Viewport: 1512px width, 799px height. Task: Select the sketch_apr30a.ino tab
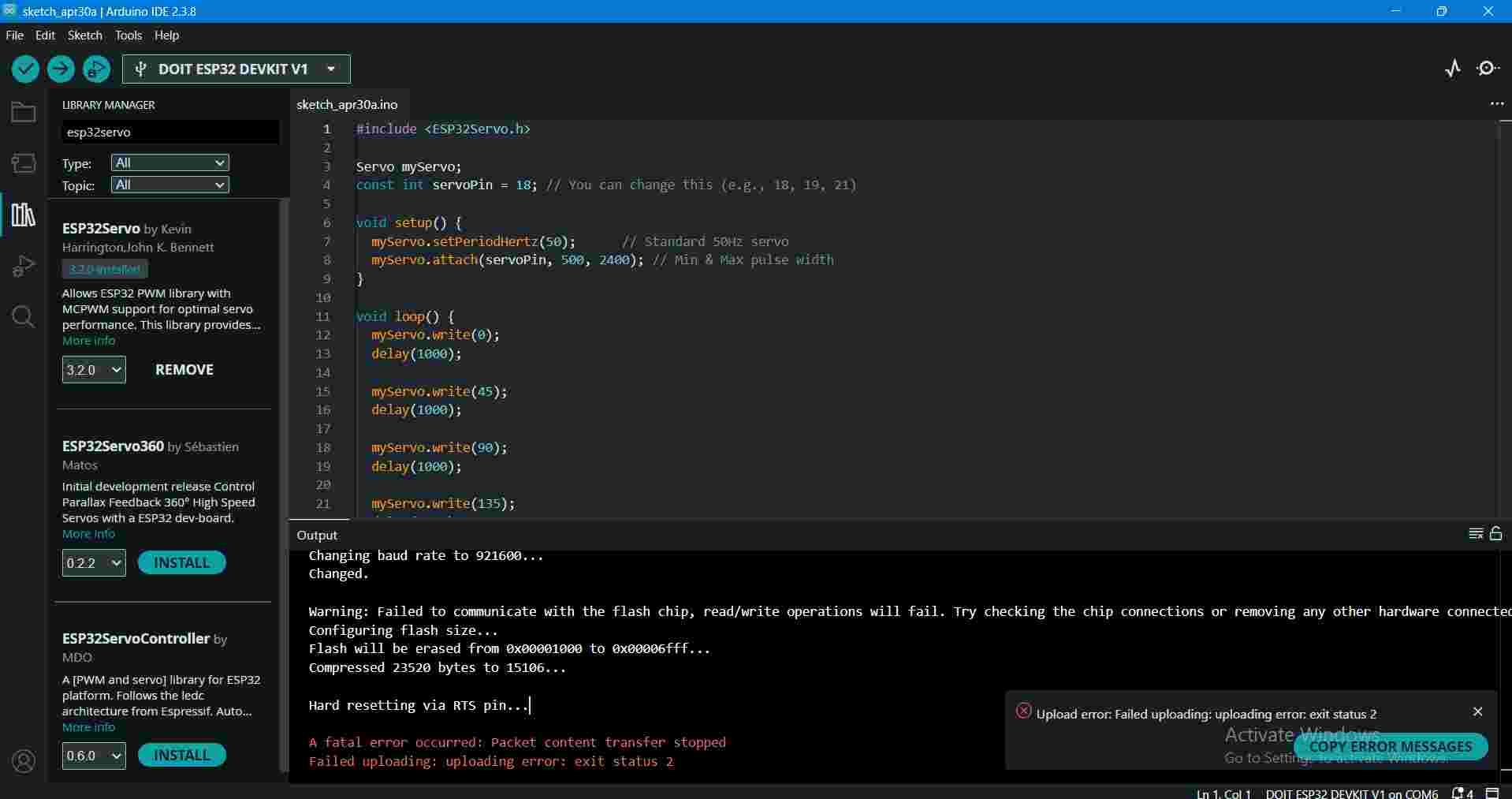[x=347, y=104]
